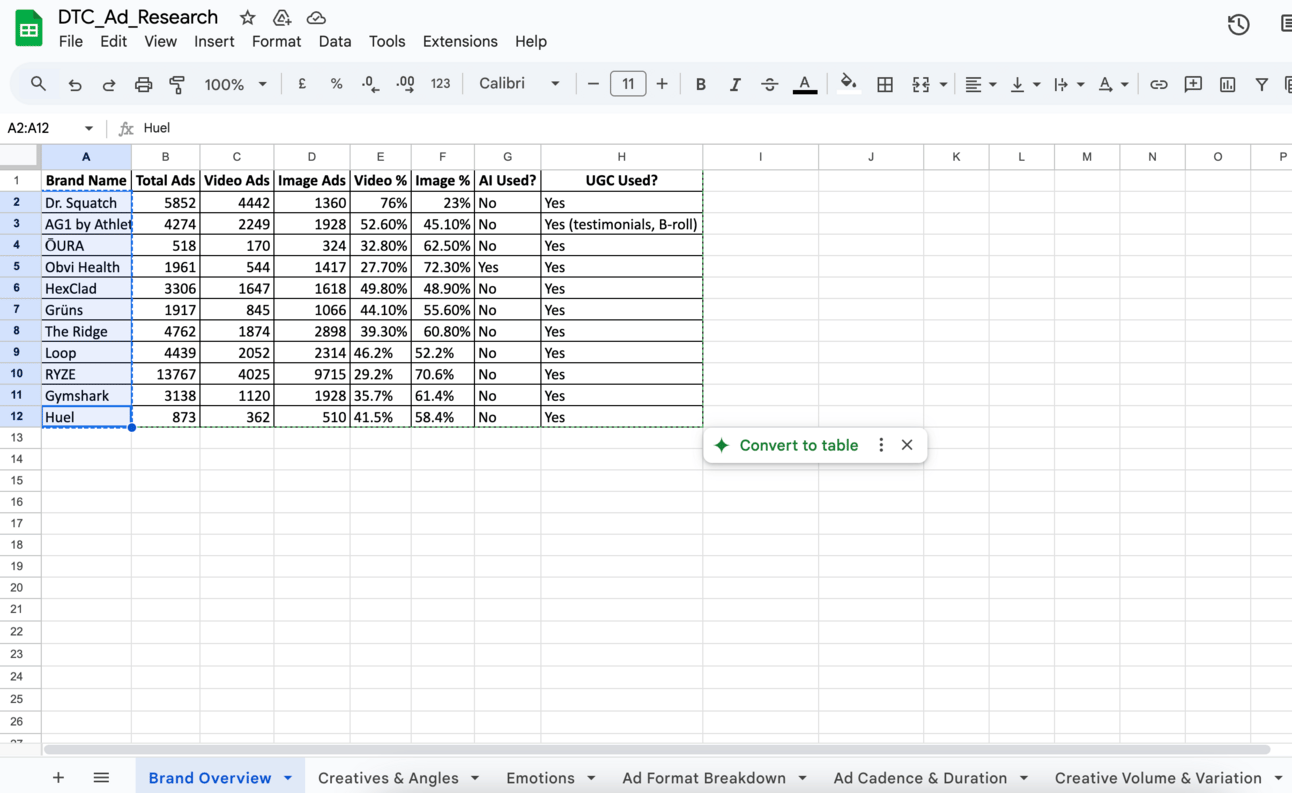
Task: Create a filter
Action: 1261,85
